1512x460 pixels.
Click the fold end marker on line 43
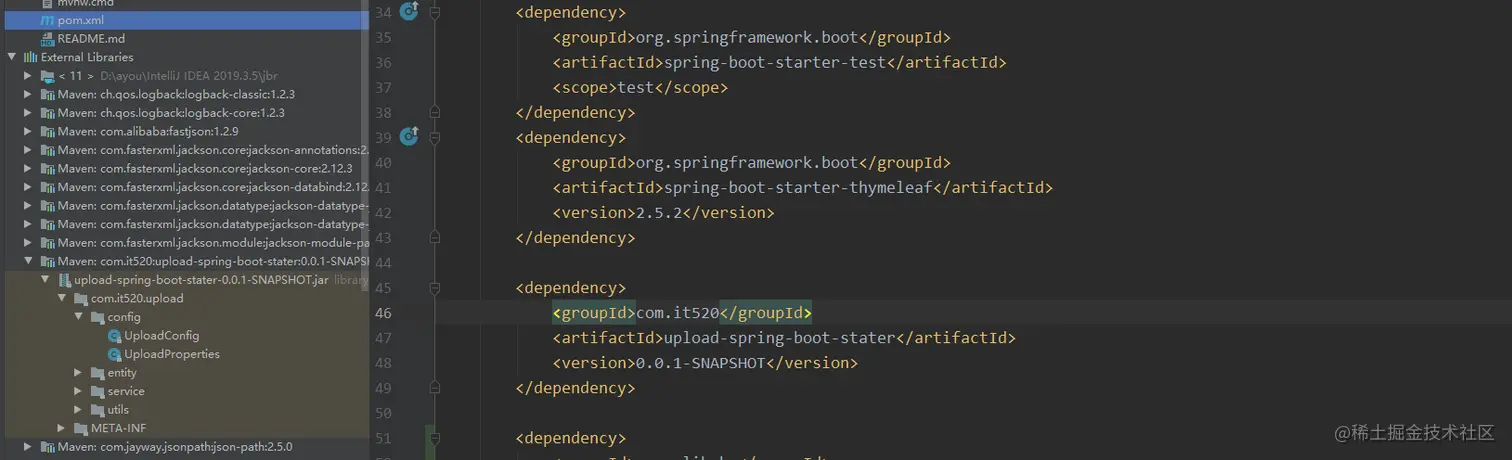pyautogui.click(x=434, y=238)
